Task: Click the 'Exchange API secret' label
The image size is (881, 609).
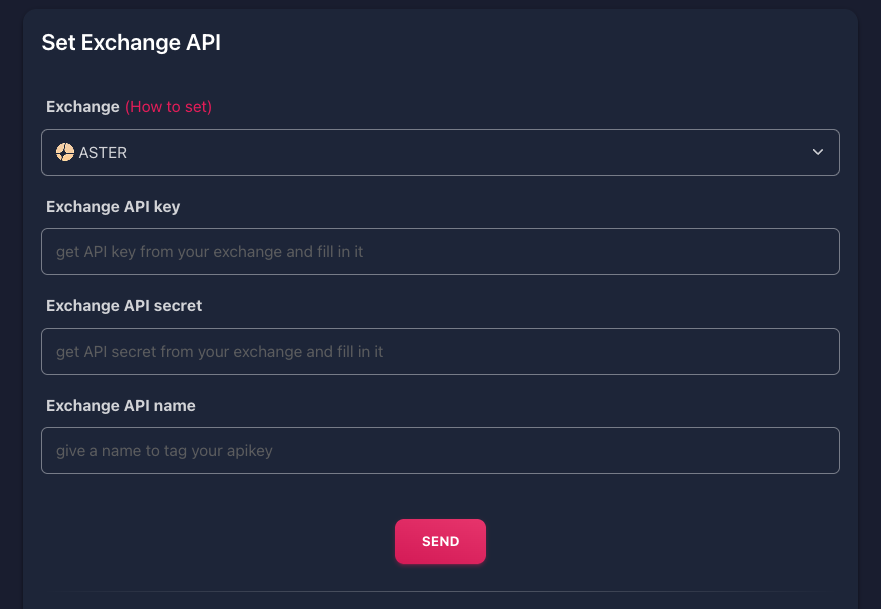Action: point(124,306)
